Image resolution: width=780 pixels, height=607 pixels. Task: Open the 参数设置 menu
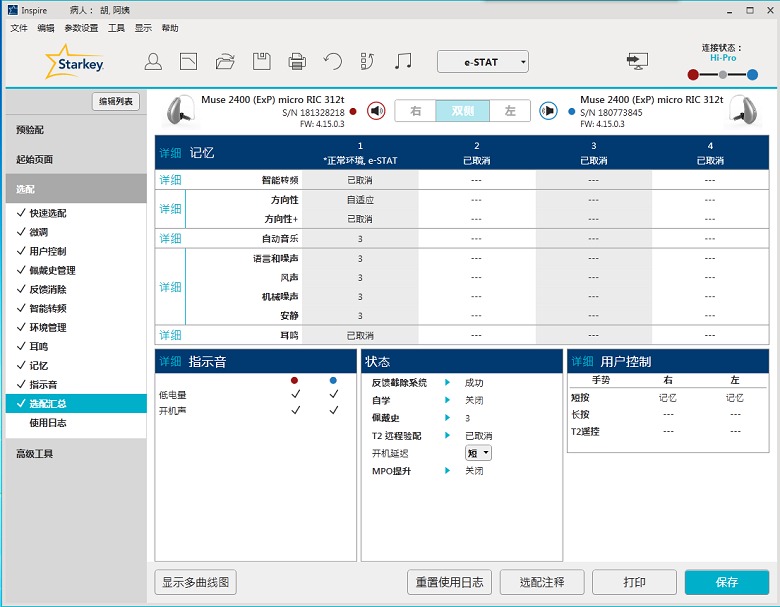[81, 28]
